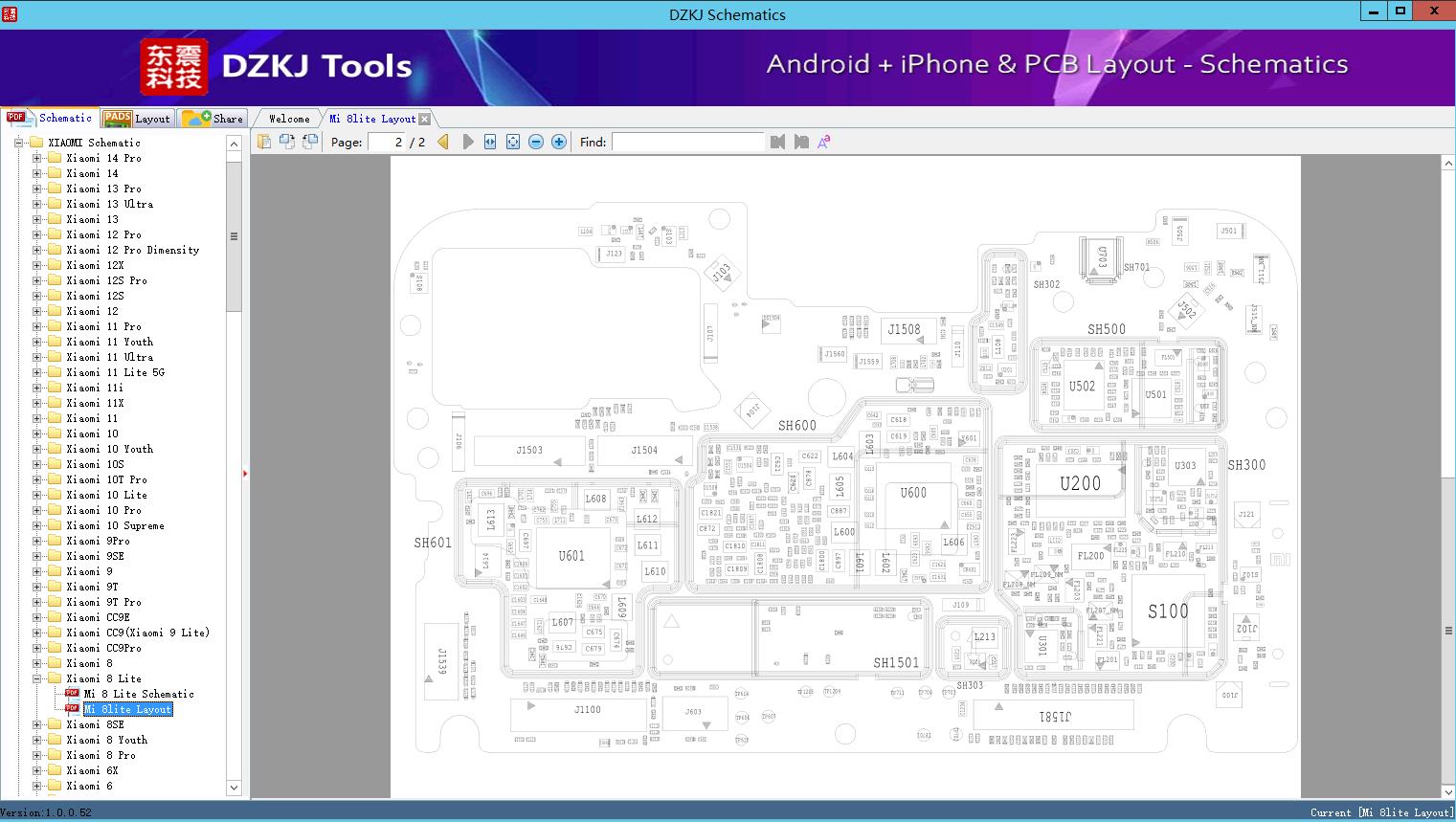This screenshot has width=1456, height=822.
Task: Expand the Xiaomi 14 Pro folder
Action: click(x=37, y=158)
